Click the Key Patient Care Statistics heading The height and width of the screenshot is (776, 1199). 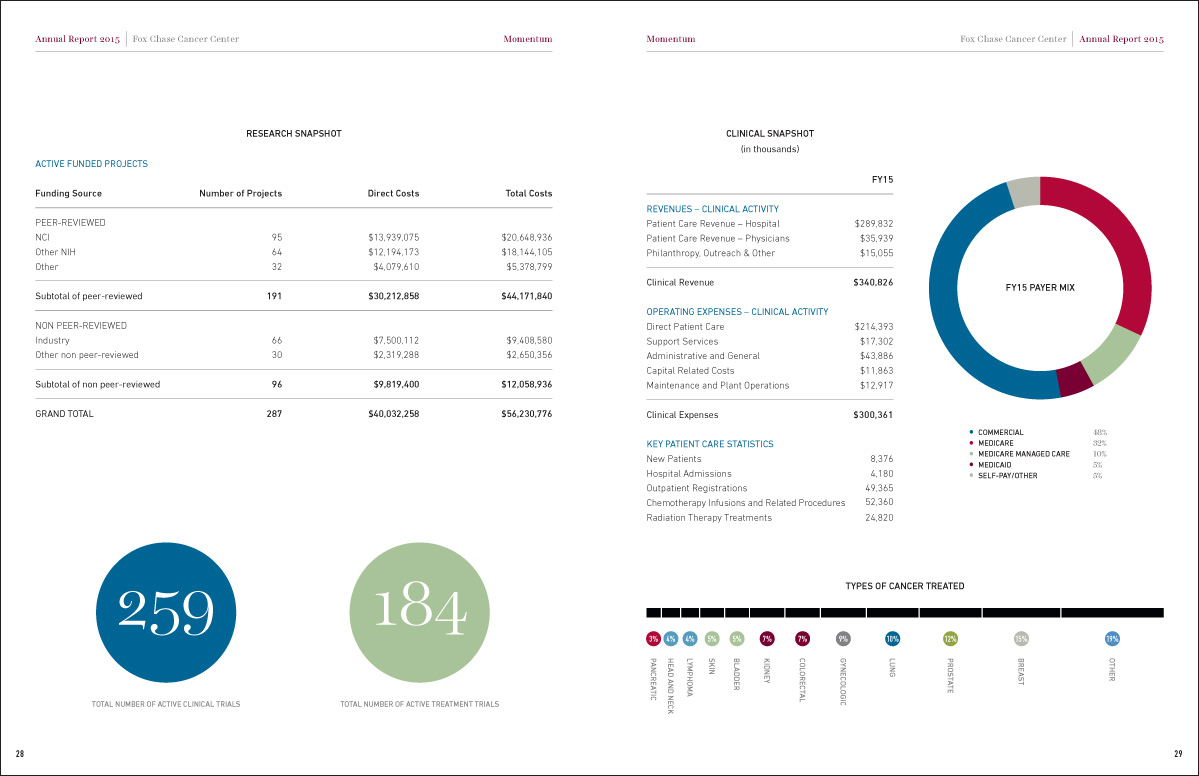click(710, 444)
